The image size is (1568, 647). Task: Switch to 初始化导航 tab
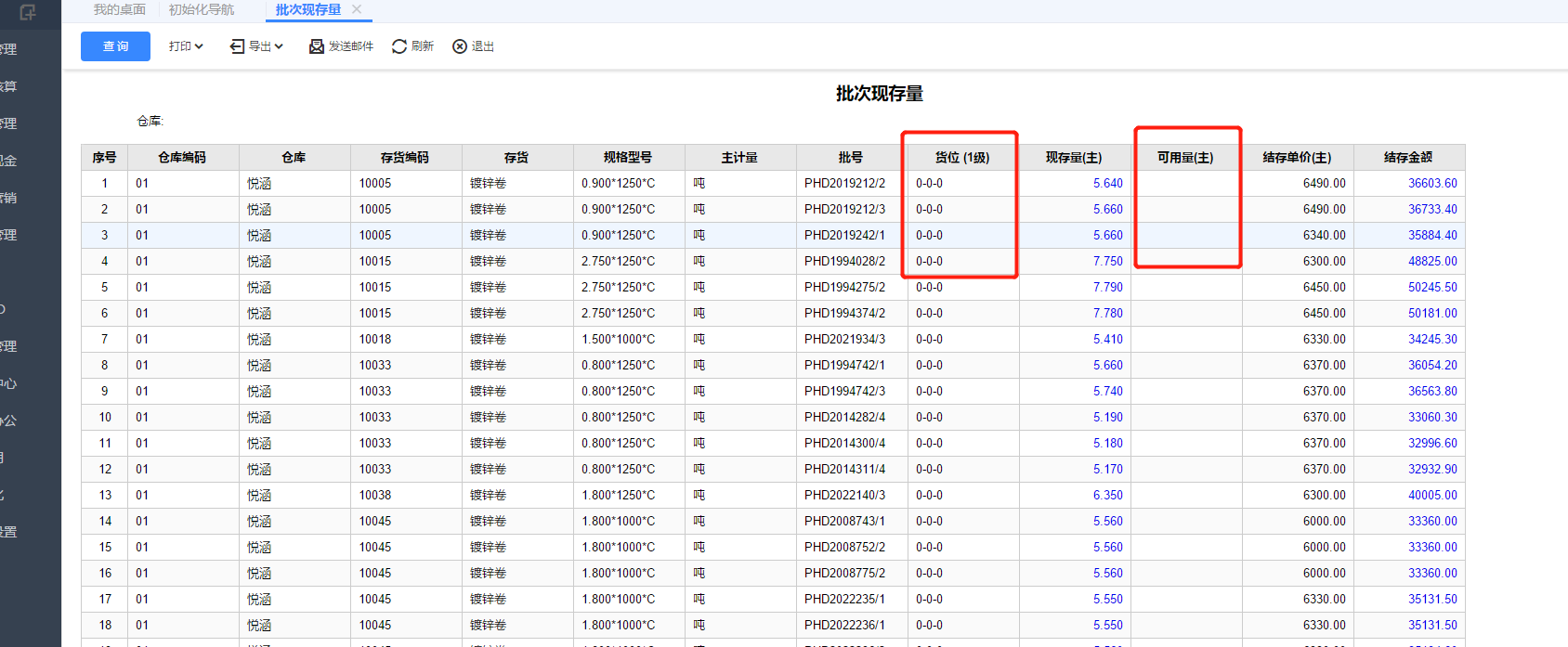(202, 9)
